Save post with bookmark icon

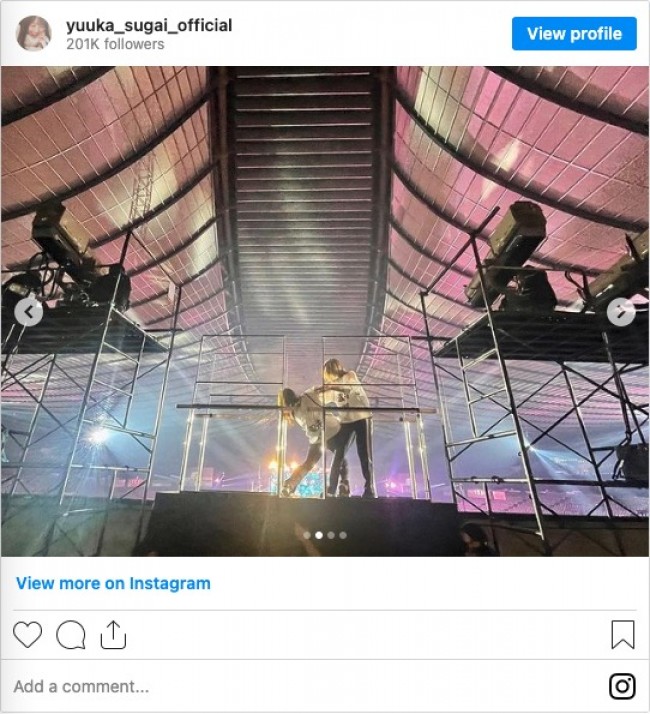[623, 634]
